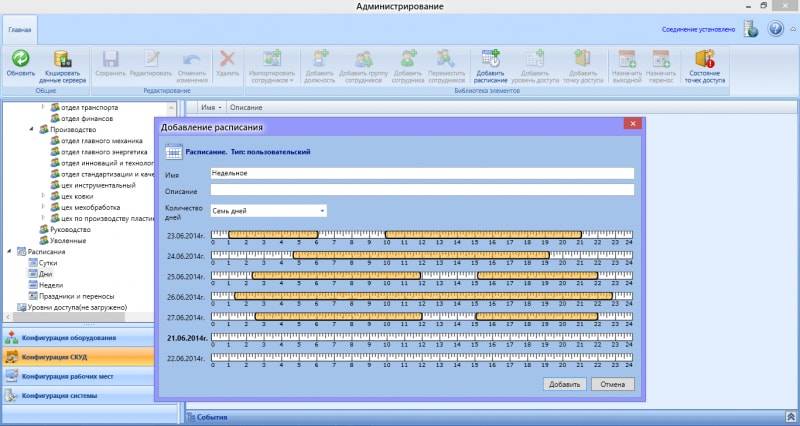Viewport: 800px width, 426px height.
Task: Open the Количество дней dropdown
Action: [322, 211]
